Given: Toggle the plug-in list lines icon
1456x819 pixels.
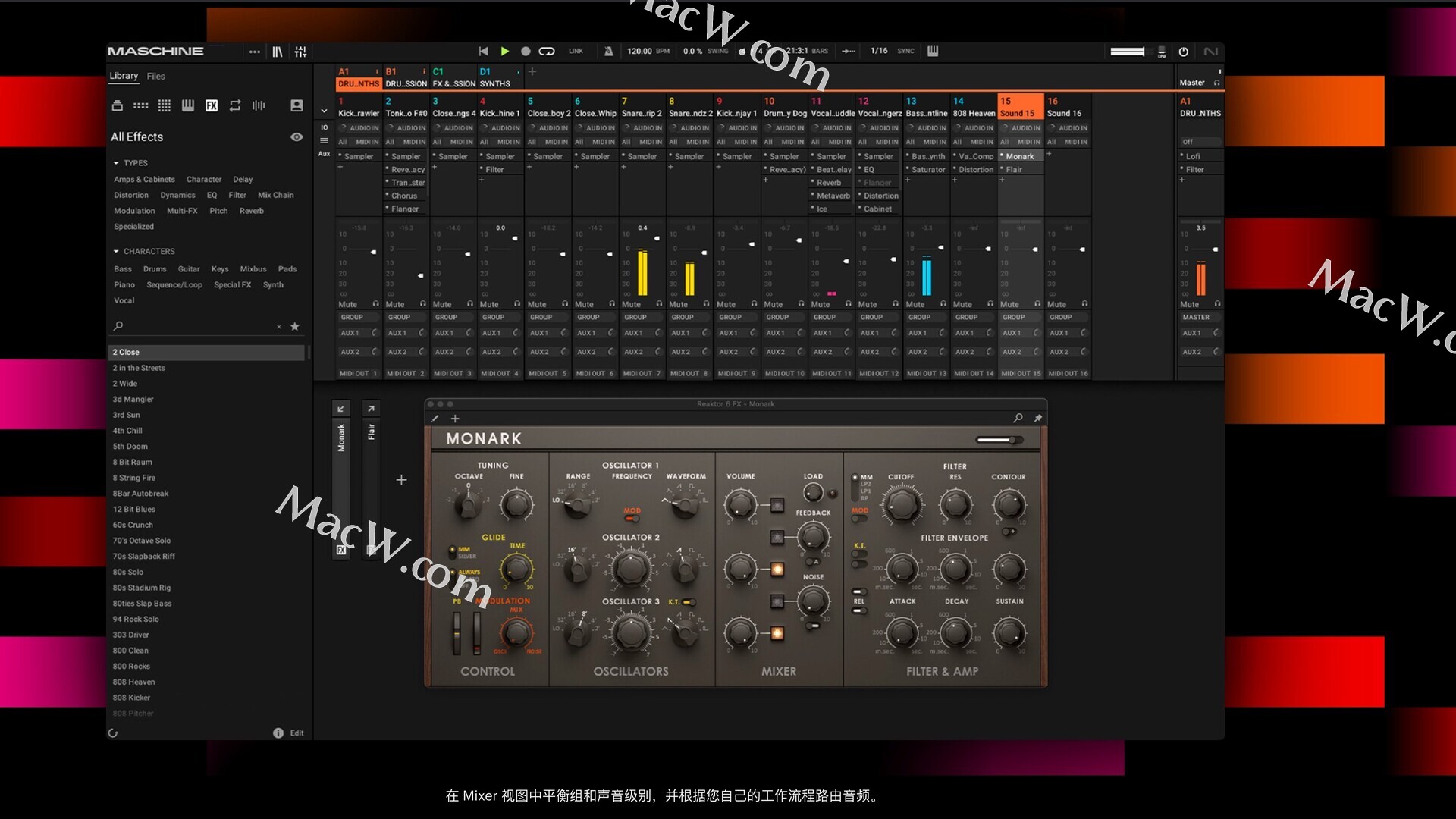Looking at the screenshot, I should pos(324,141).
